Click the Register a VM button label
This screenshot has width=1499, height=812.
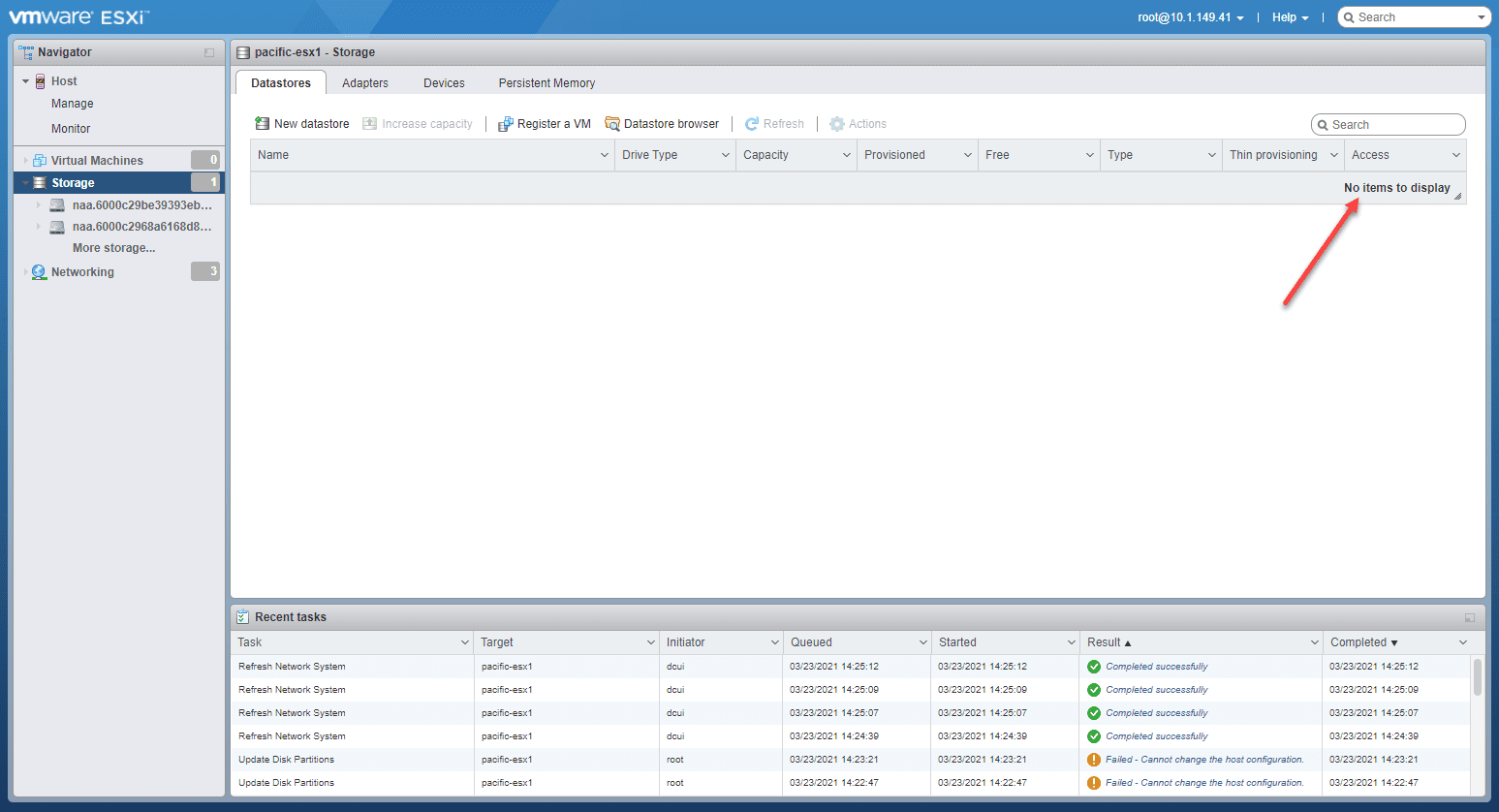(554, 124)
